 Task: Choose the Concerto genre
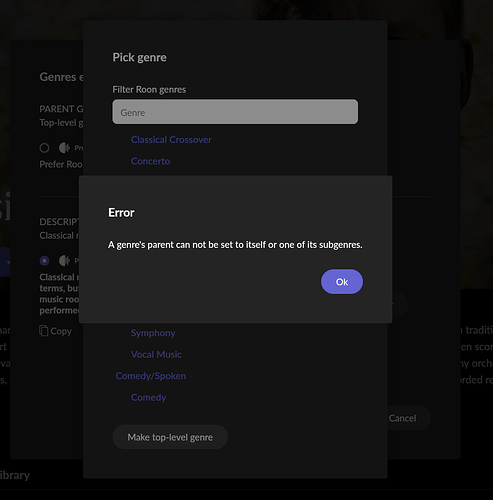(x=150, y=161)
